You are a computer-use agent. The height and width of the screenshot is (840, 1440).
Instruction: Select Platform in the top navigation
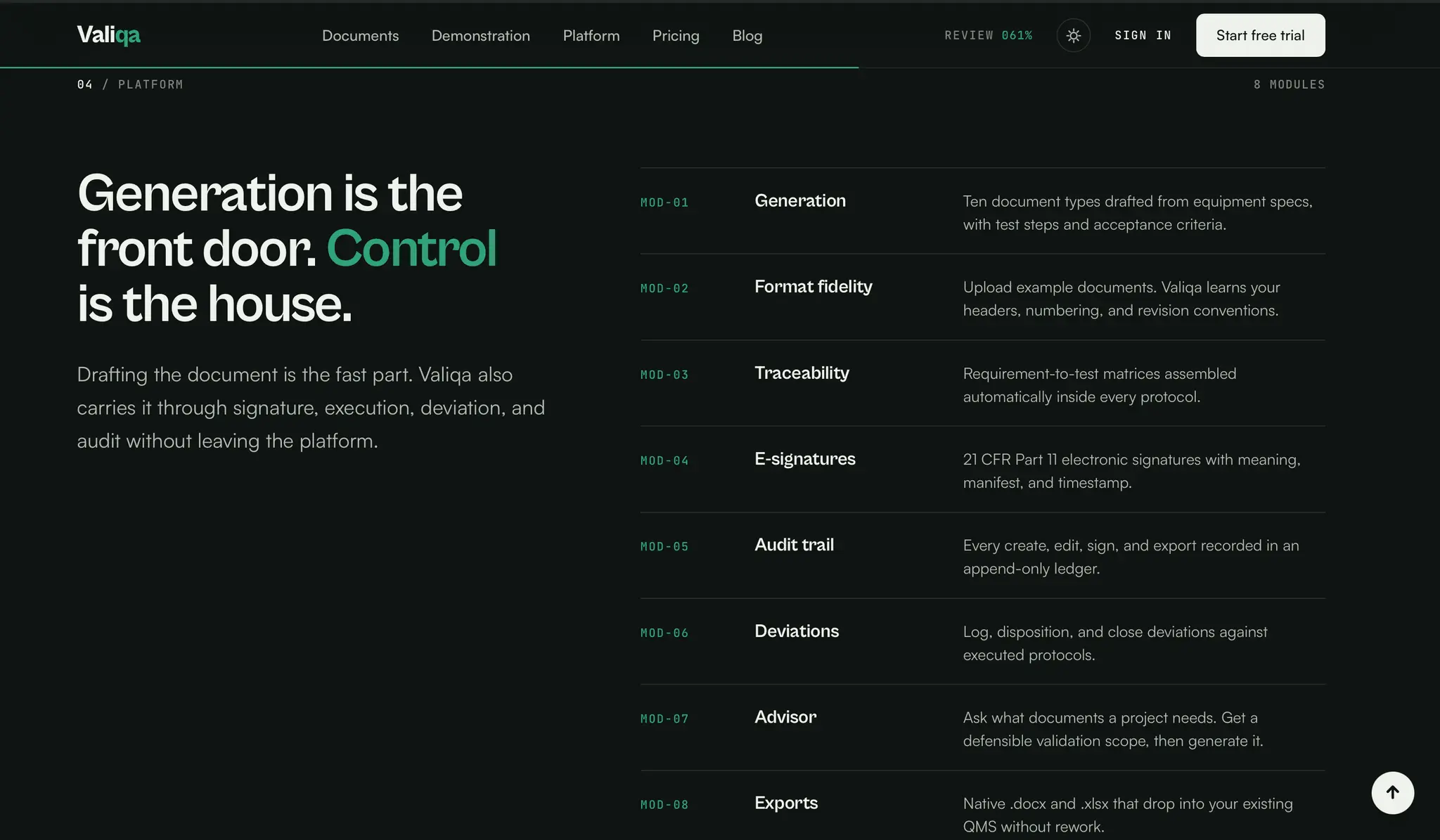click(591, 35)
